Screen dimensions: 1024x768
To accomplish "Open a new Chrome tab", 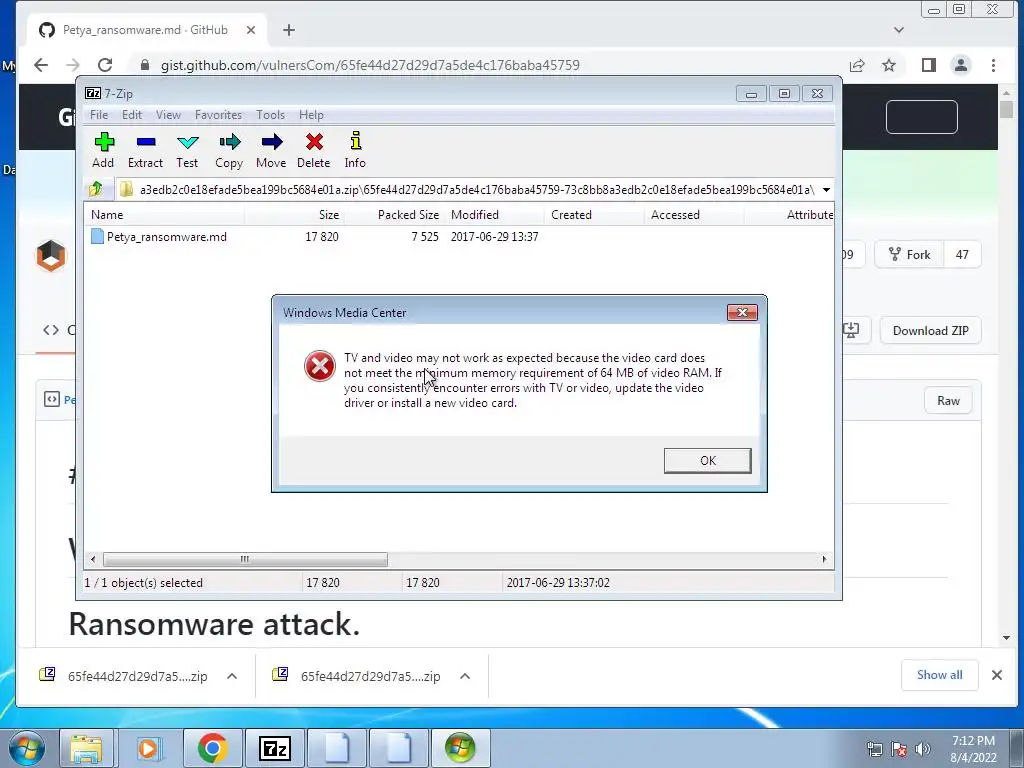I will coord(289,30).
